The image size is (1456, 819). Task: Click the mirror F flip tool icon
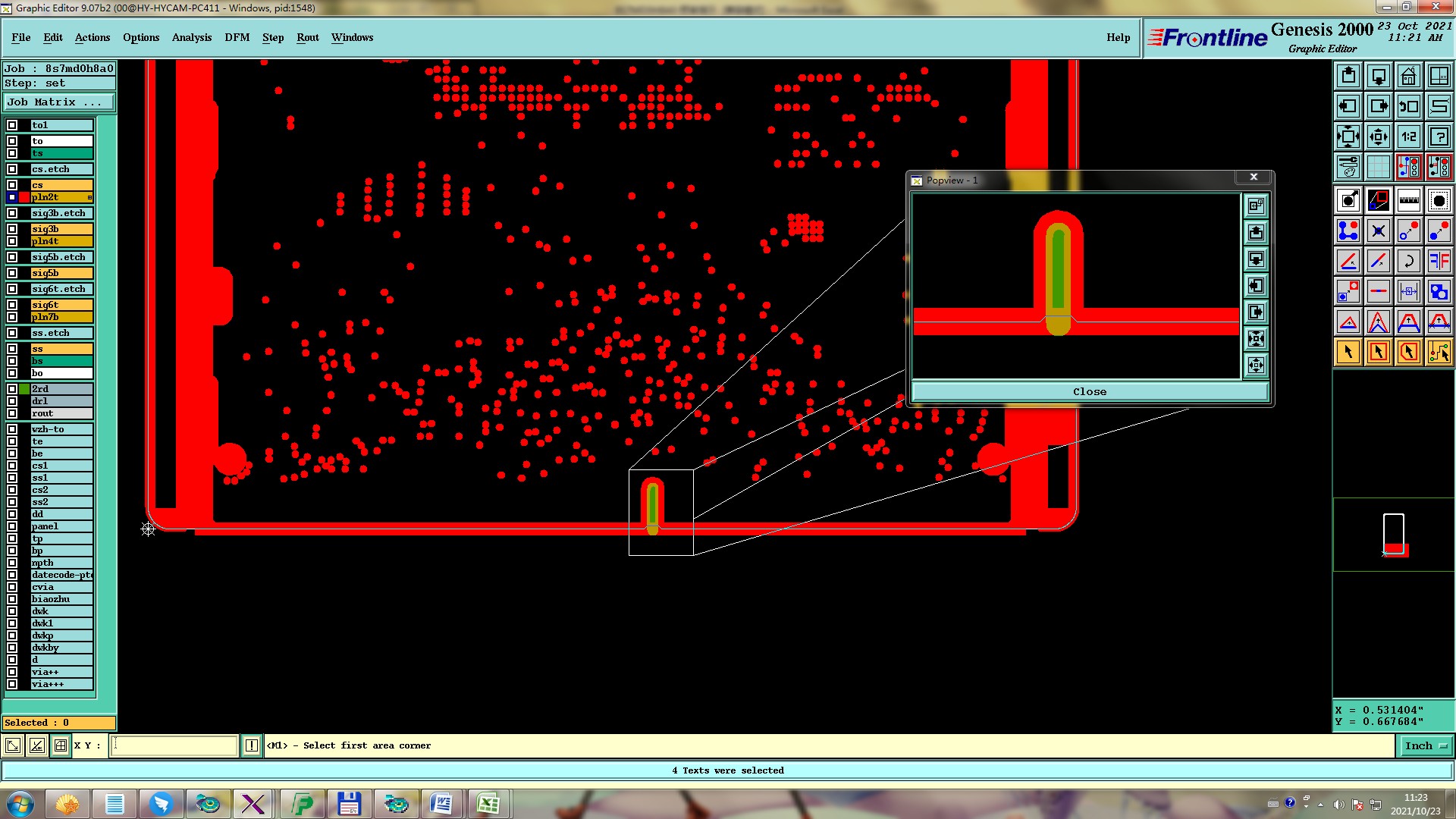tap(1439, 261)
